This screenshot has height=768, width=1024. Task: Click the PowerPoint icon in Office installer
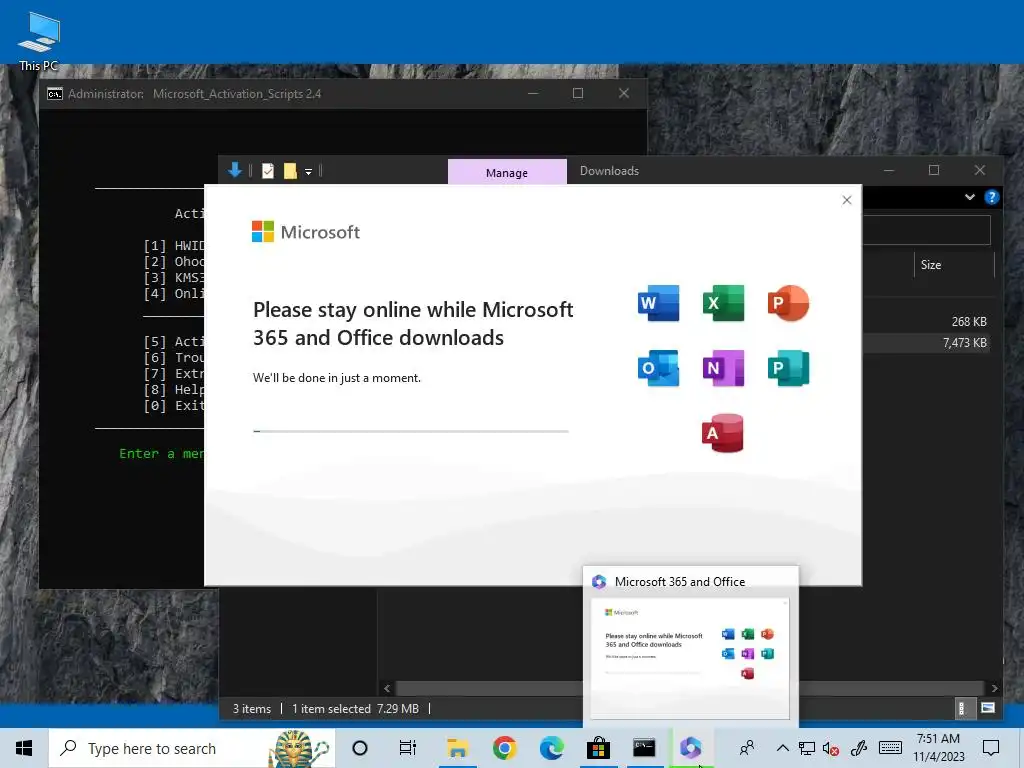(x=788, y=303)
